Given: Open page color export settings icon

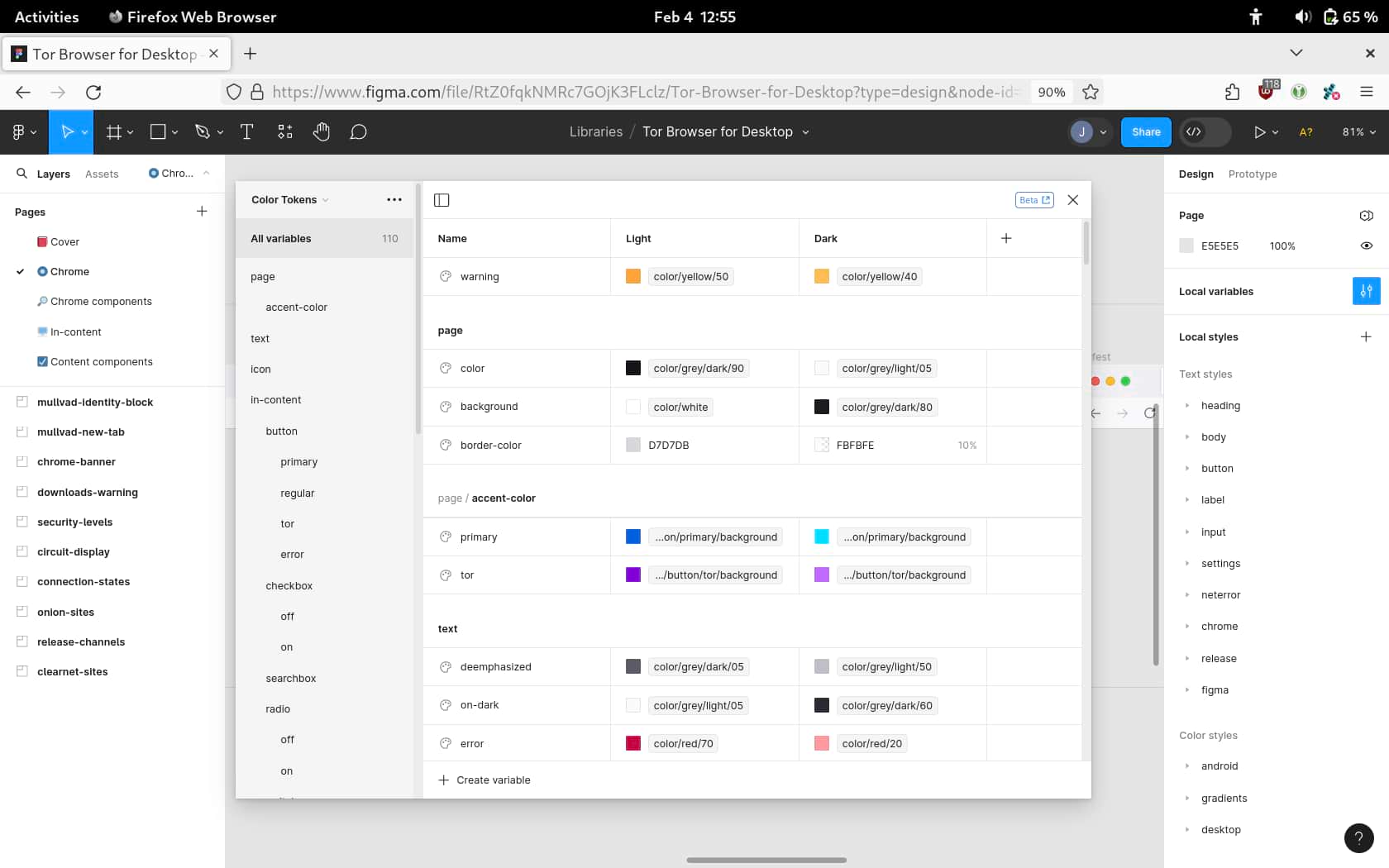Looking at the screenshot, I should point(1367,216).
